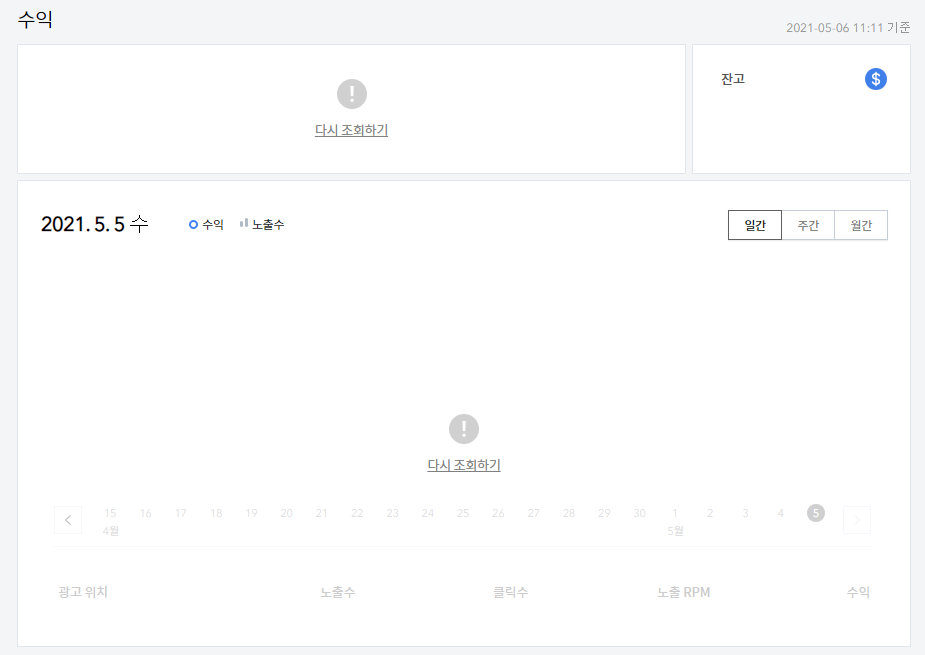Click the 수익 page title
925x655 pixels.
(35, 19)
